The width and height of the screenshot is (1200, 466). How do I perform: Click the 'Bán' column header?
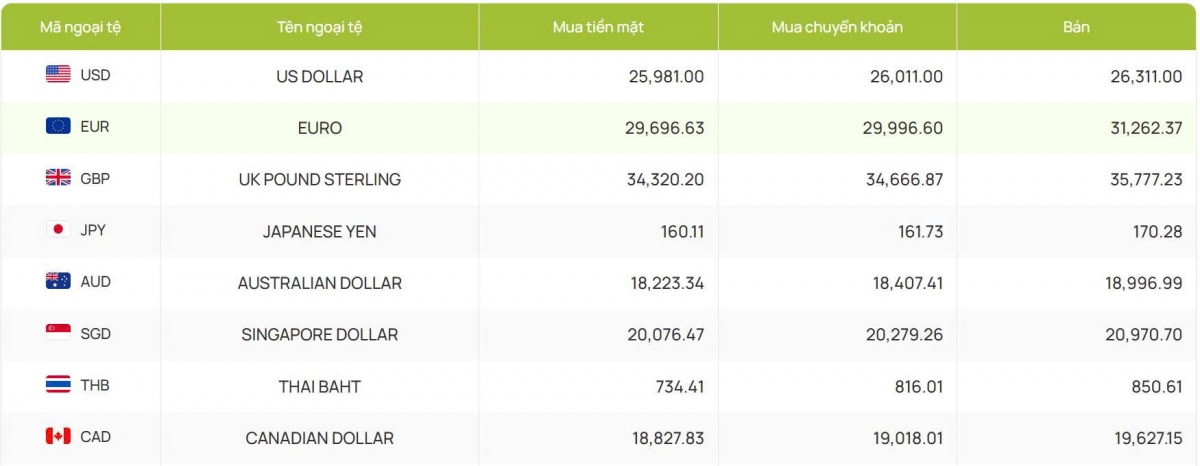click(1076, 27)
